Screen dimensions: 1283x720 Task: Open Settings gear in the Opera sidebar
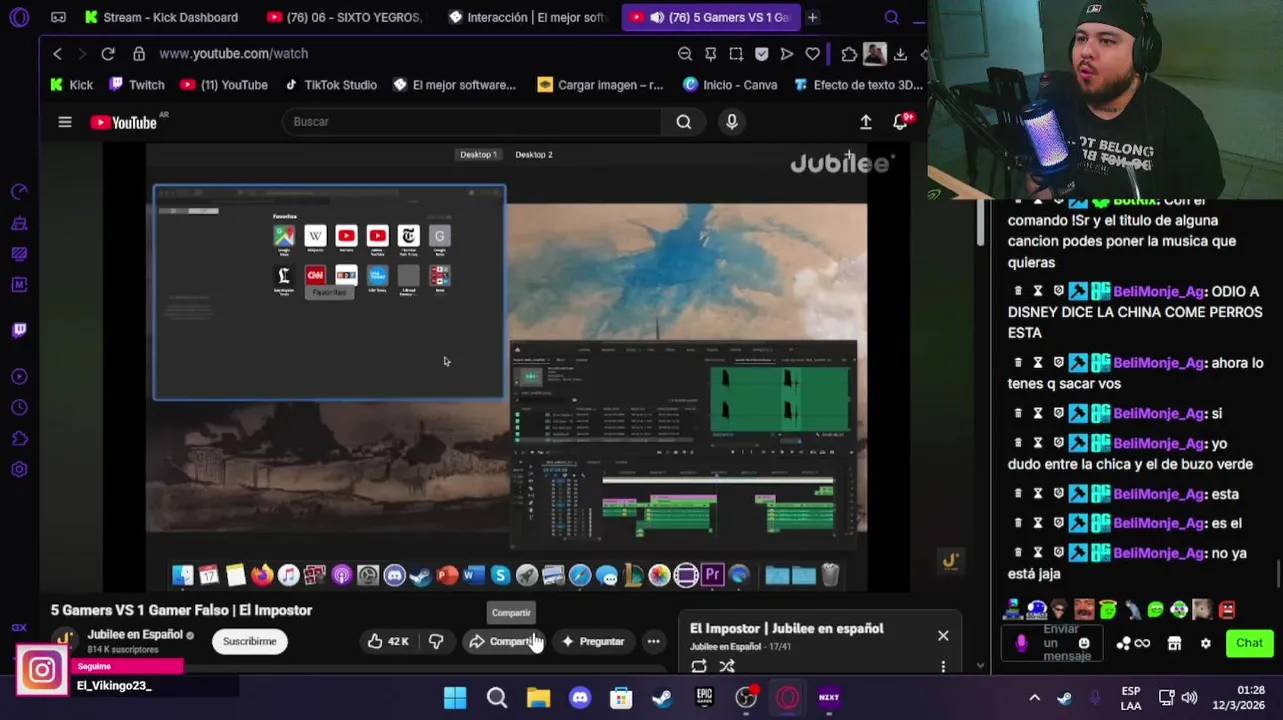click(19, 469)
